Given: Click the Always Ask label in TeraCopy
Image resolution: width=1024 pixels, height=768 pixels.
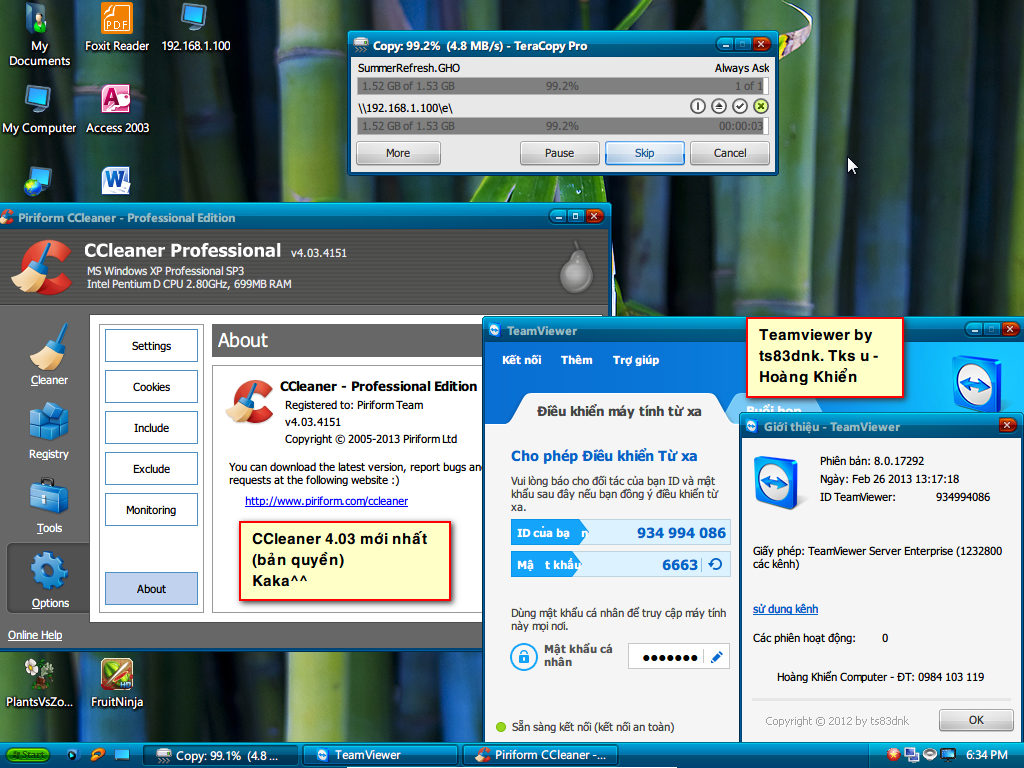Looking at the screenshot, I should (742, 68).
